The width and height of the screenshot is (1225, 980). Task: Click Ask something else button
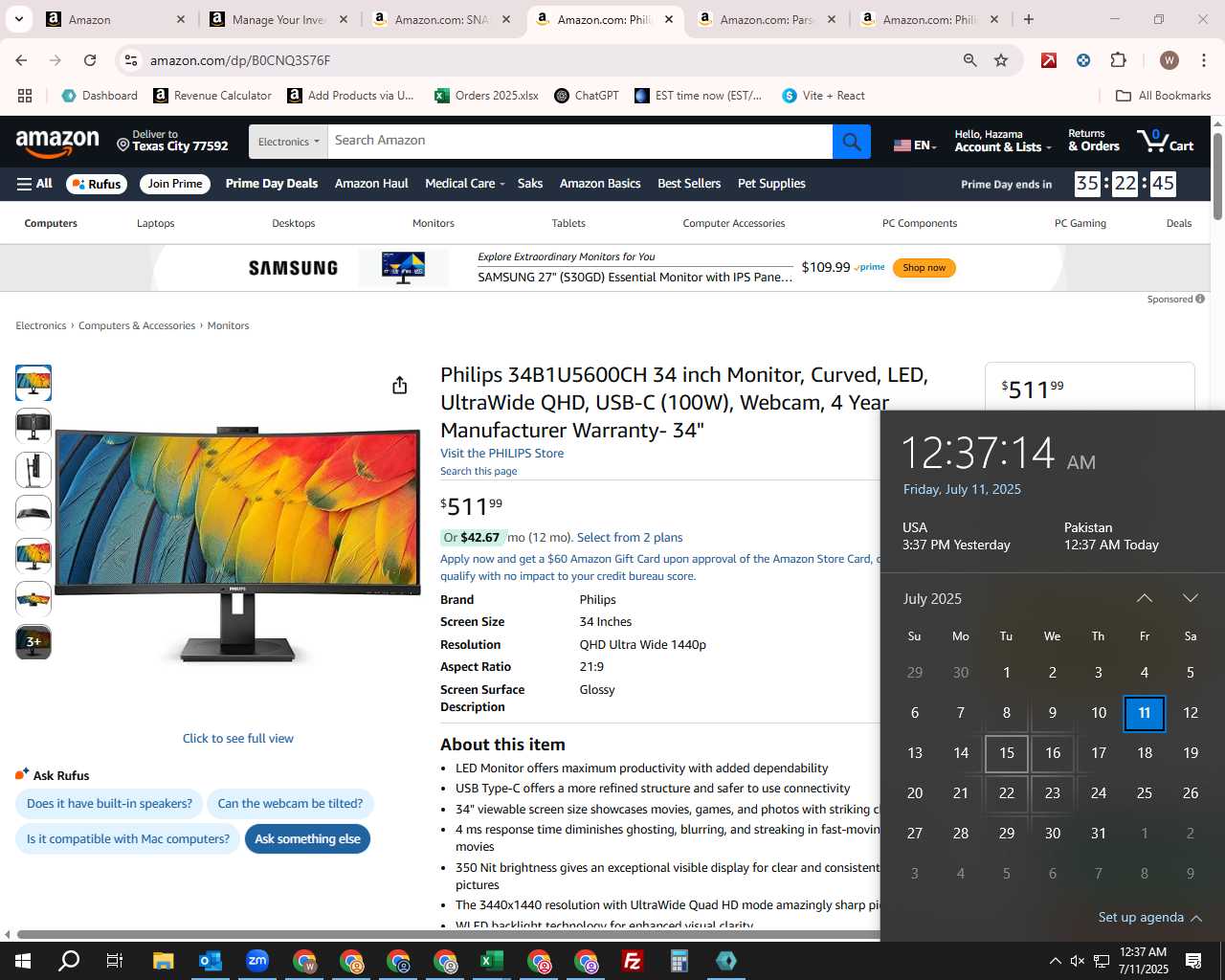pos(307,839)
